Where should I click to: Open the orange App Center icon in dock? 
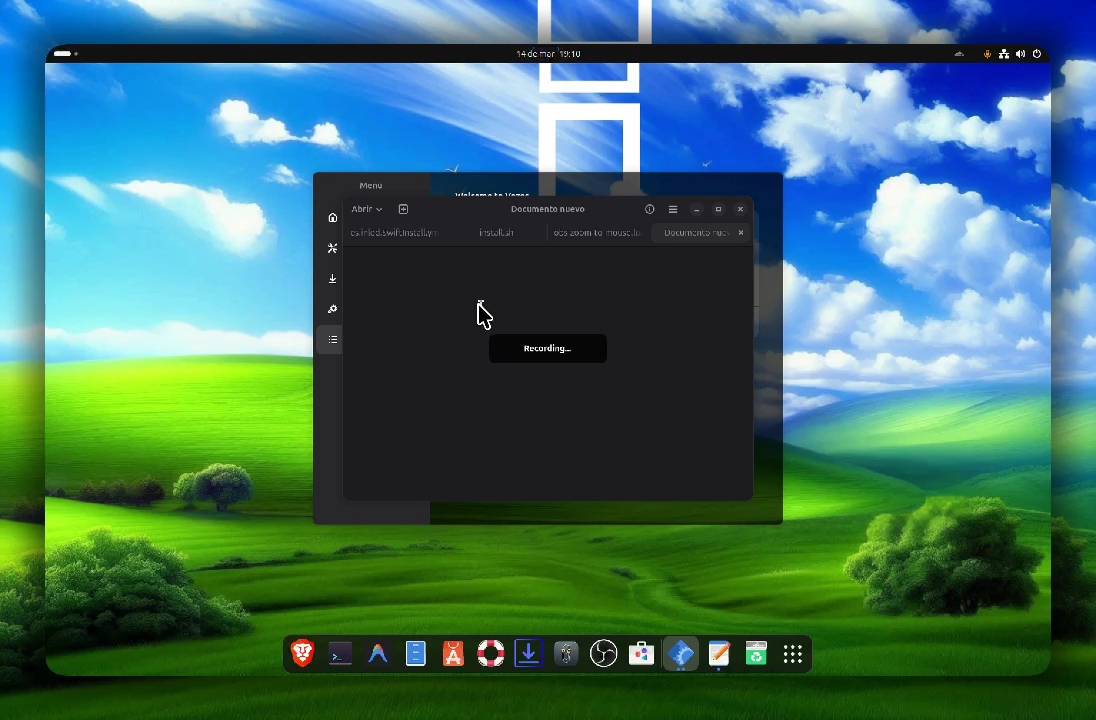[453, 654]
